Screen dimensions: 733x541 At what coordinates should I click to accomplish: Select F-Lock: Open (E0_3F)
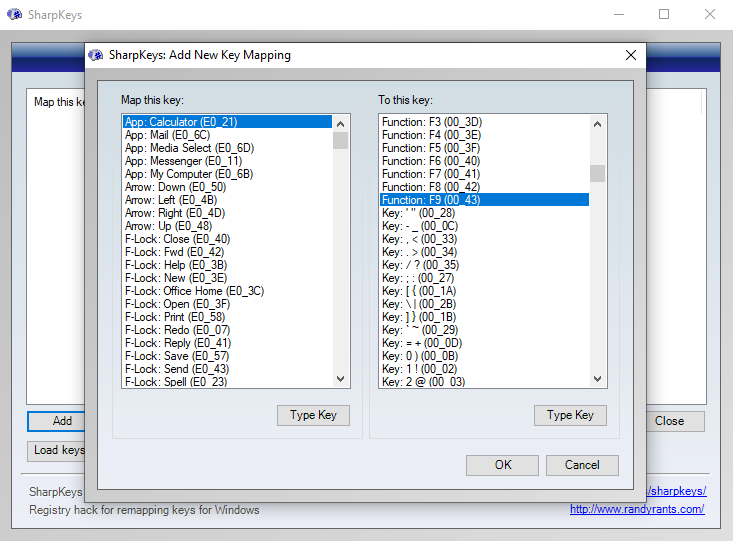(x=228, y=304)
